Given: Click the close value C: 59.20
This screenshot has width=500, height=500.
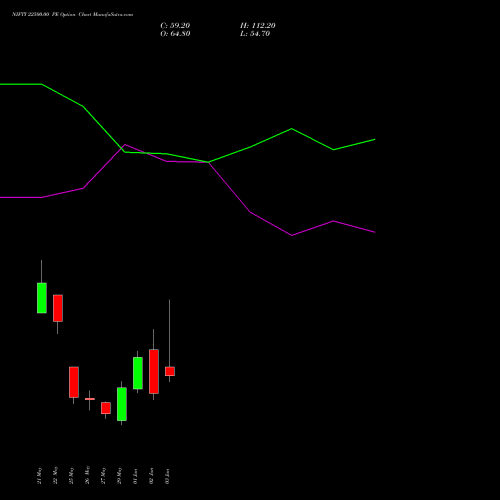Looking at the screenshot, I should point(175,26).
